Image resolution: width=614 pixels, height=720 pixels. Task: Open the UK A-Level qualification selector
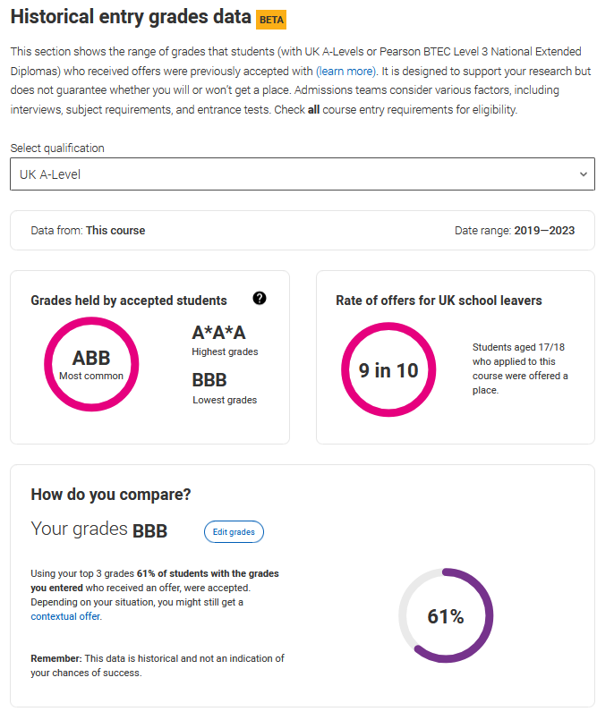click(302, 174)
